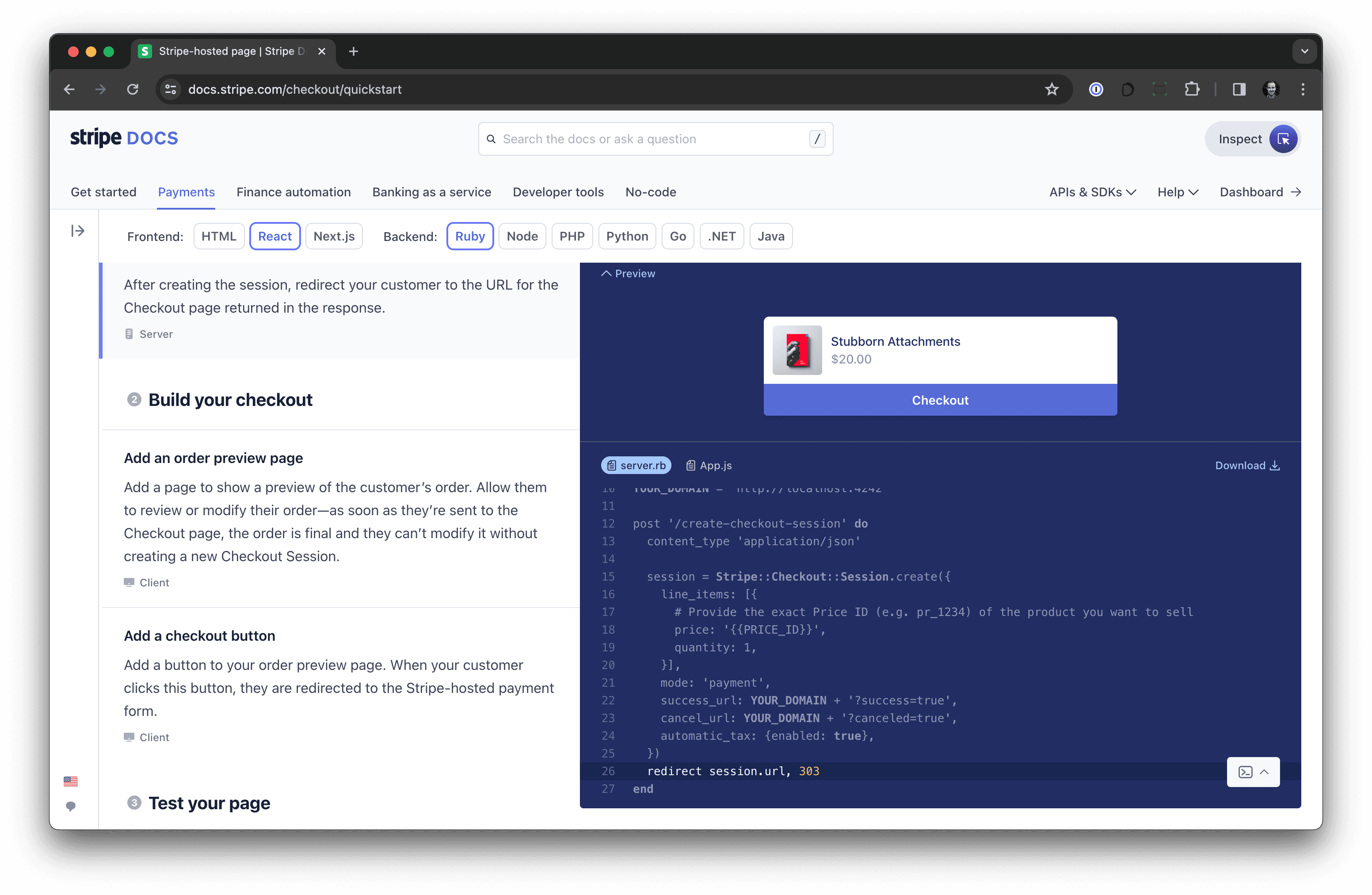Click the dark extension icon beside 1Password
The height and width of the screenshot is (895, 1372).
point(1128,89)
